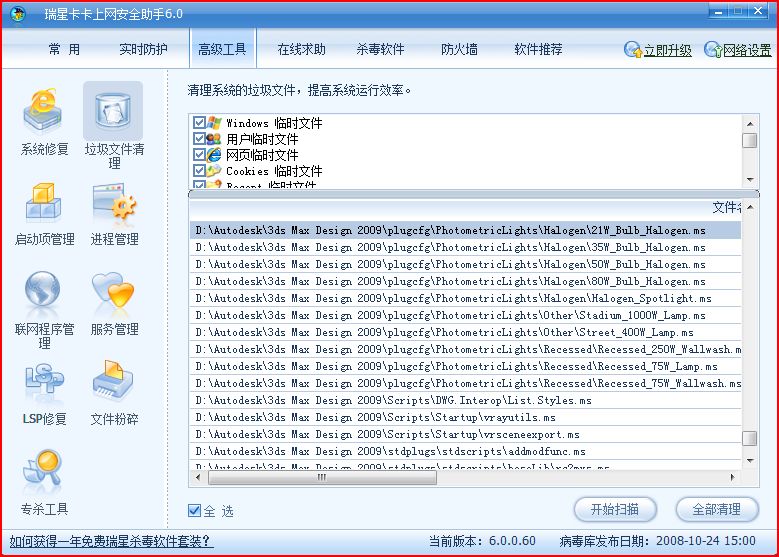The height and width of the screenshot is (557, 779).
Task: Uncheck Windows 临时文件 checkbox
Action: (199, 123)
